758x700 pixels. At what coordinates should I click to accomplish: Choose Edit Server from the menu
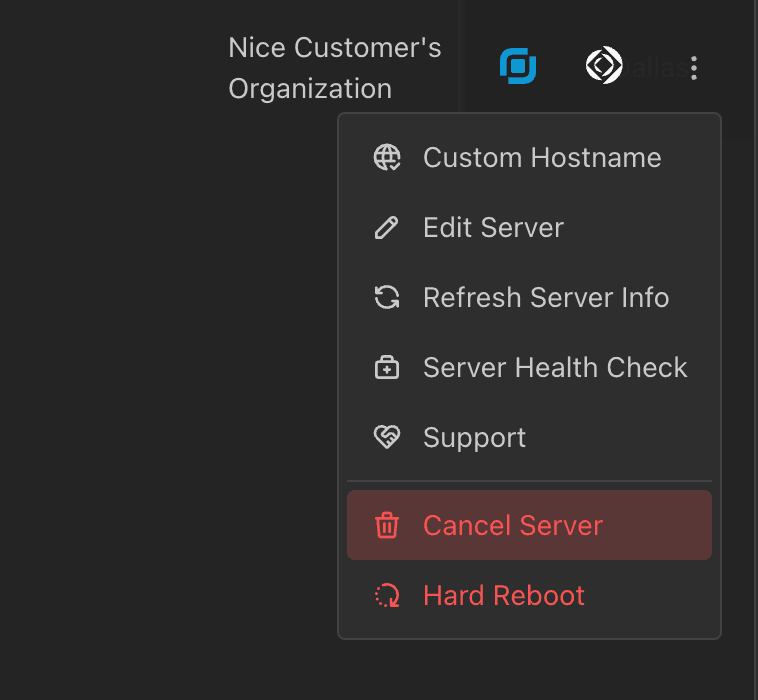pyautogui.click(x=493, y=228)
